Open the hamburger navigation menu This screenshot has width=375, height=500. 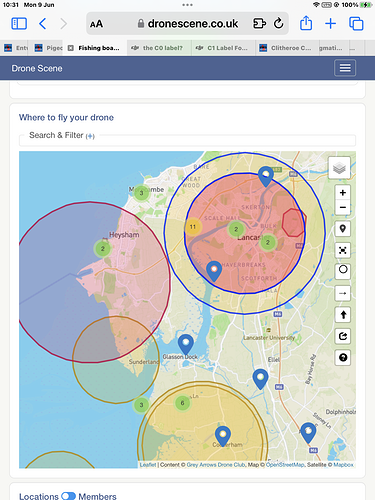click(345, 68)
